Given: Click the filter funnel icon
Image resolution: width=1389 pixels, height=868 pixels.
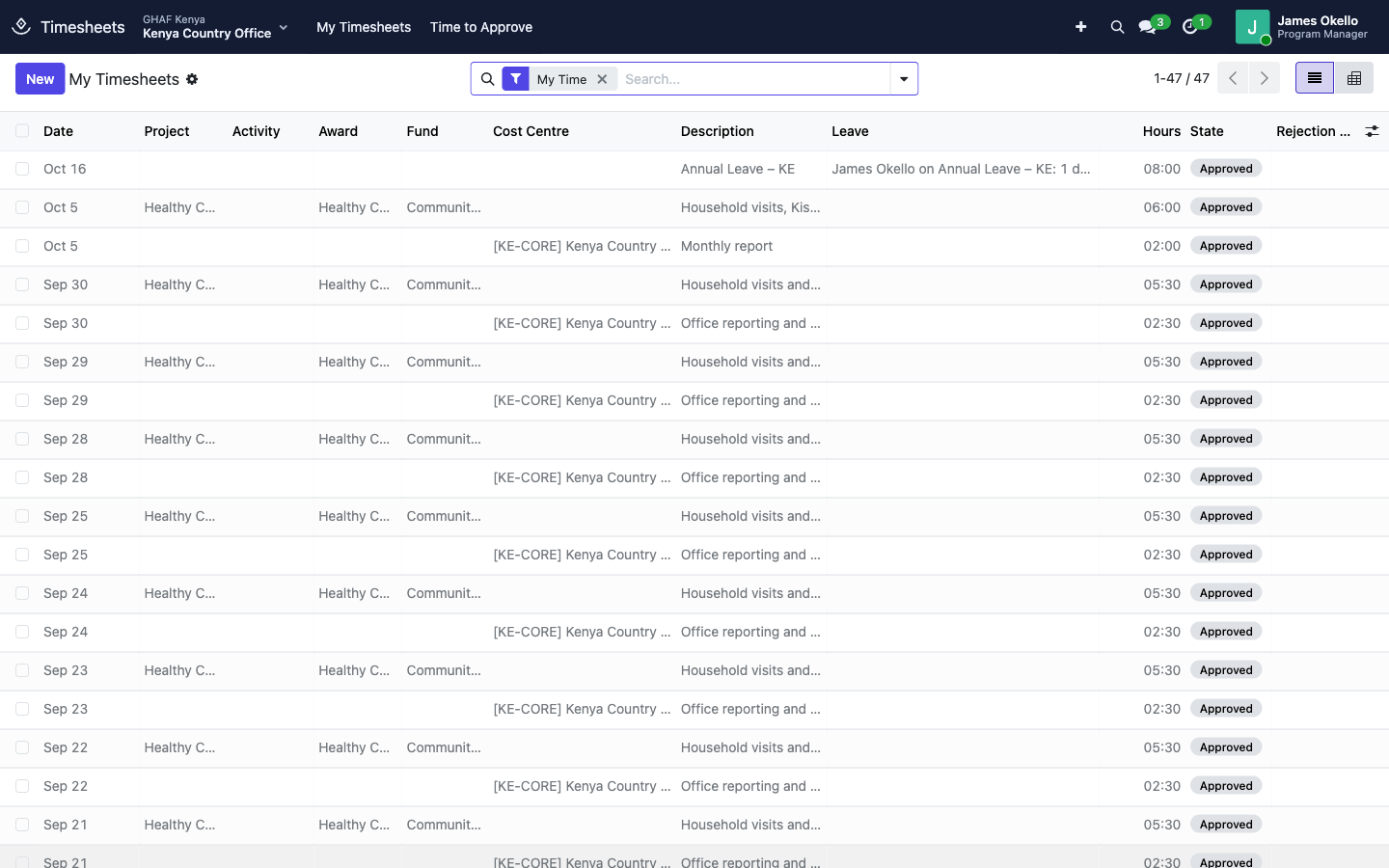Looking at the screenshot, I should (x=516, y=79).
